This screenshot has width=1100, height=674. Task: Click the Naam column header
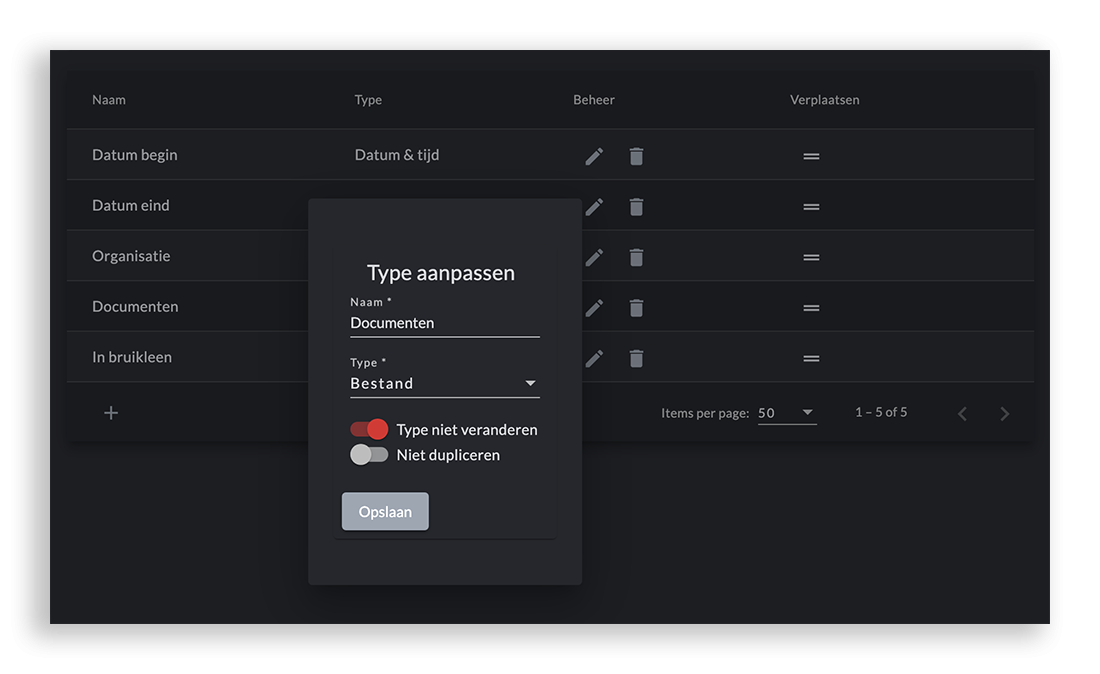(x=108, y=99)
